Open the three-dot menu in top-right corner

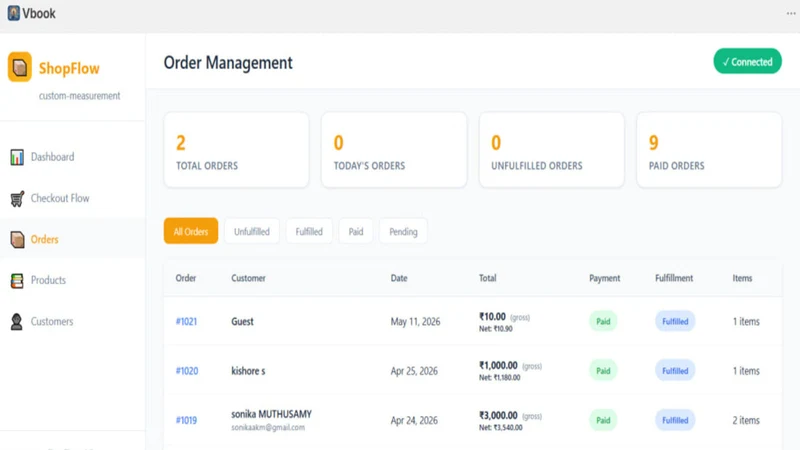coord(791,13)
